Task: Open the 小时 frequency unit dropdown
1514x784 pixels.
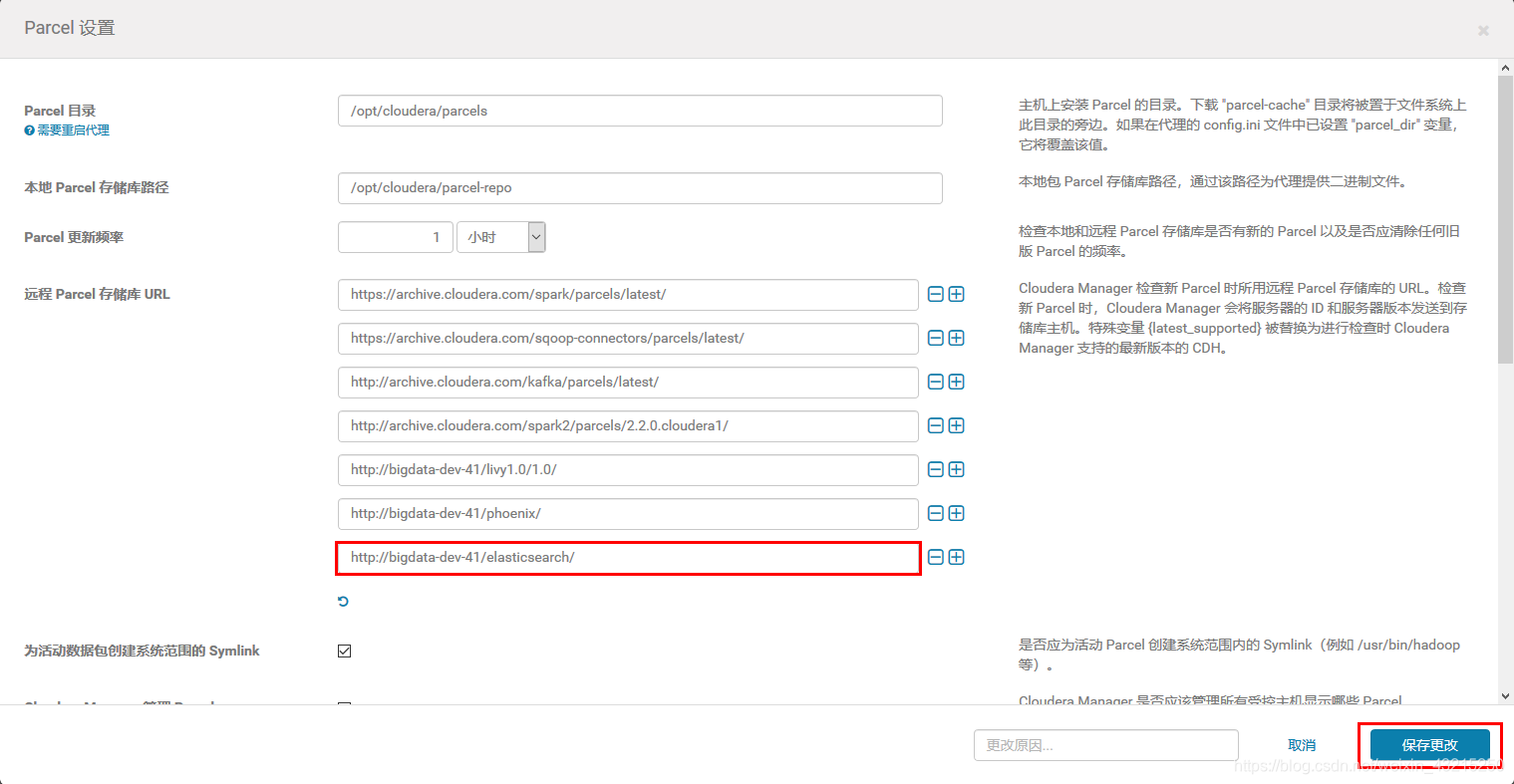Action: click(501, 237)
